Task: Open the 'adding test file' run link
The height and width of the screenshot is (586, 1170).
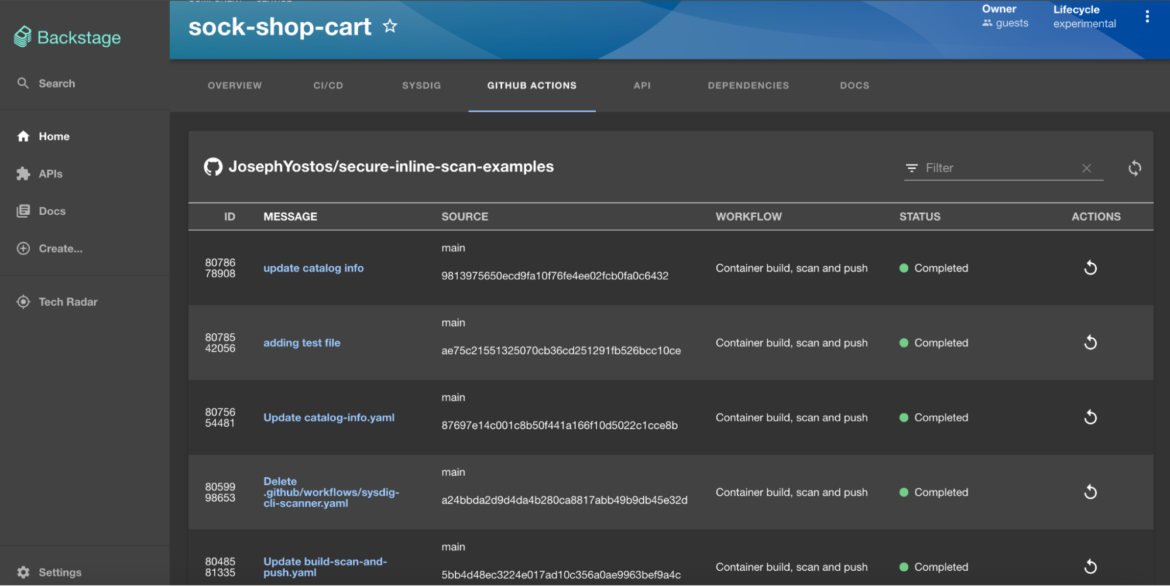Action: 301,343
